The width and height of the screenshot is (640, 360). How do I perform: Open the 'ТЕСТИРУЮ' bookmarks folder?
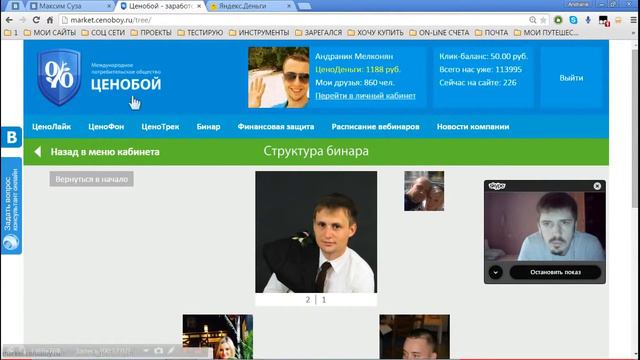coord(200,33)
